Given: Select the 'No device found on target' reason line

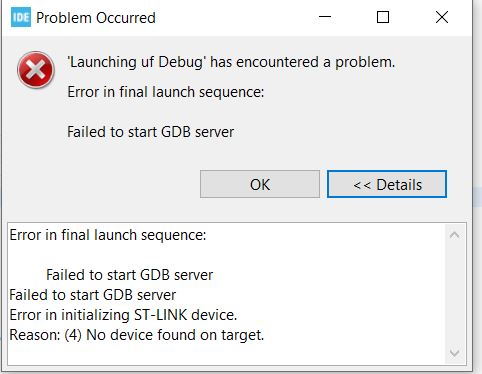Looking at the screenshot, I should coord(137,335).
